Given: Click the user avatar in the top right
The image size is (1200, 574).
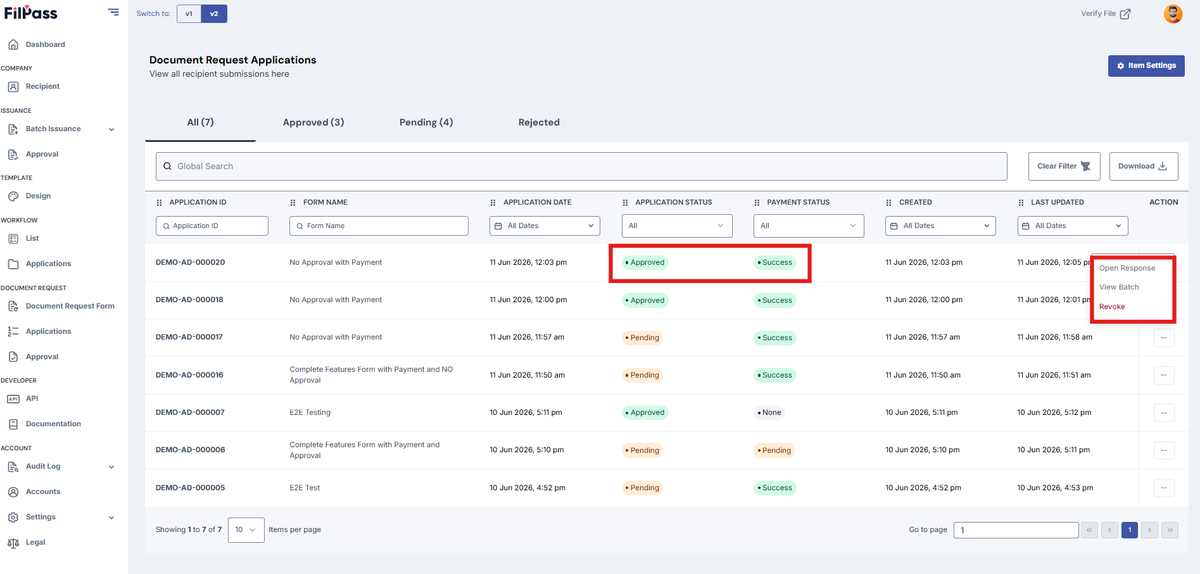Looking at the screenshot, I should pyautogui.click(x=1173, y=14).
